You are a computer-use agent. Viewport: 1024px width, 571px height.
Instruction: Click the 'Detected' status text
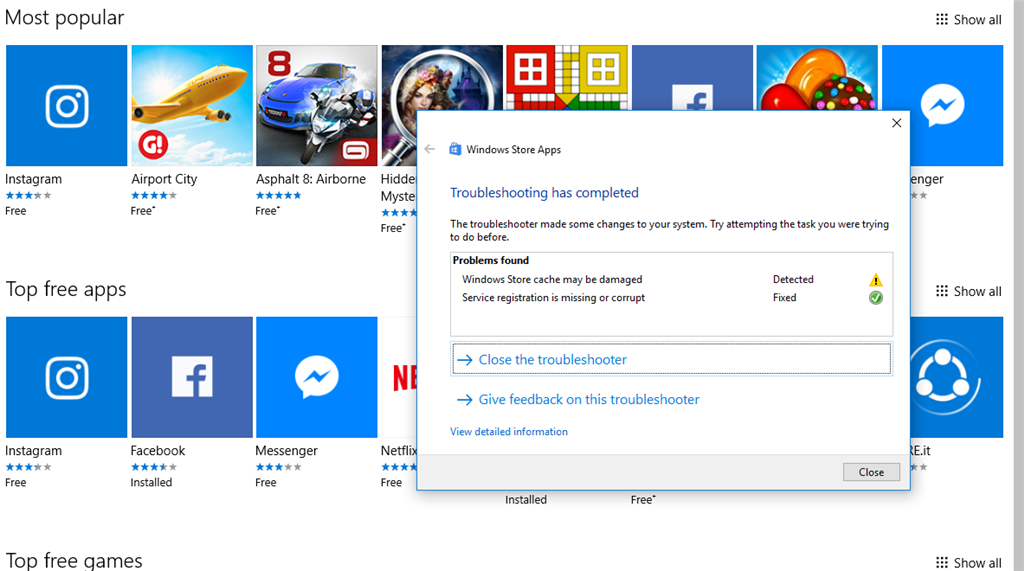click(x=793, y=280)
